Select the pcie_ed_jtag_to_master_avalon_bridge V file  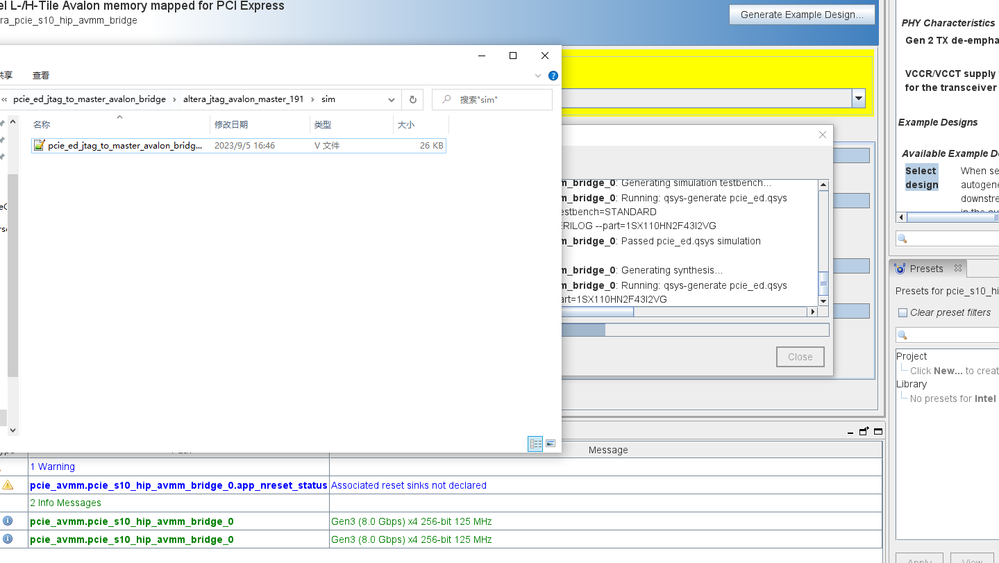[238, 146]
